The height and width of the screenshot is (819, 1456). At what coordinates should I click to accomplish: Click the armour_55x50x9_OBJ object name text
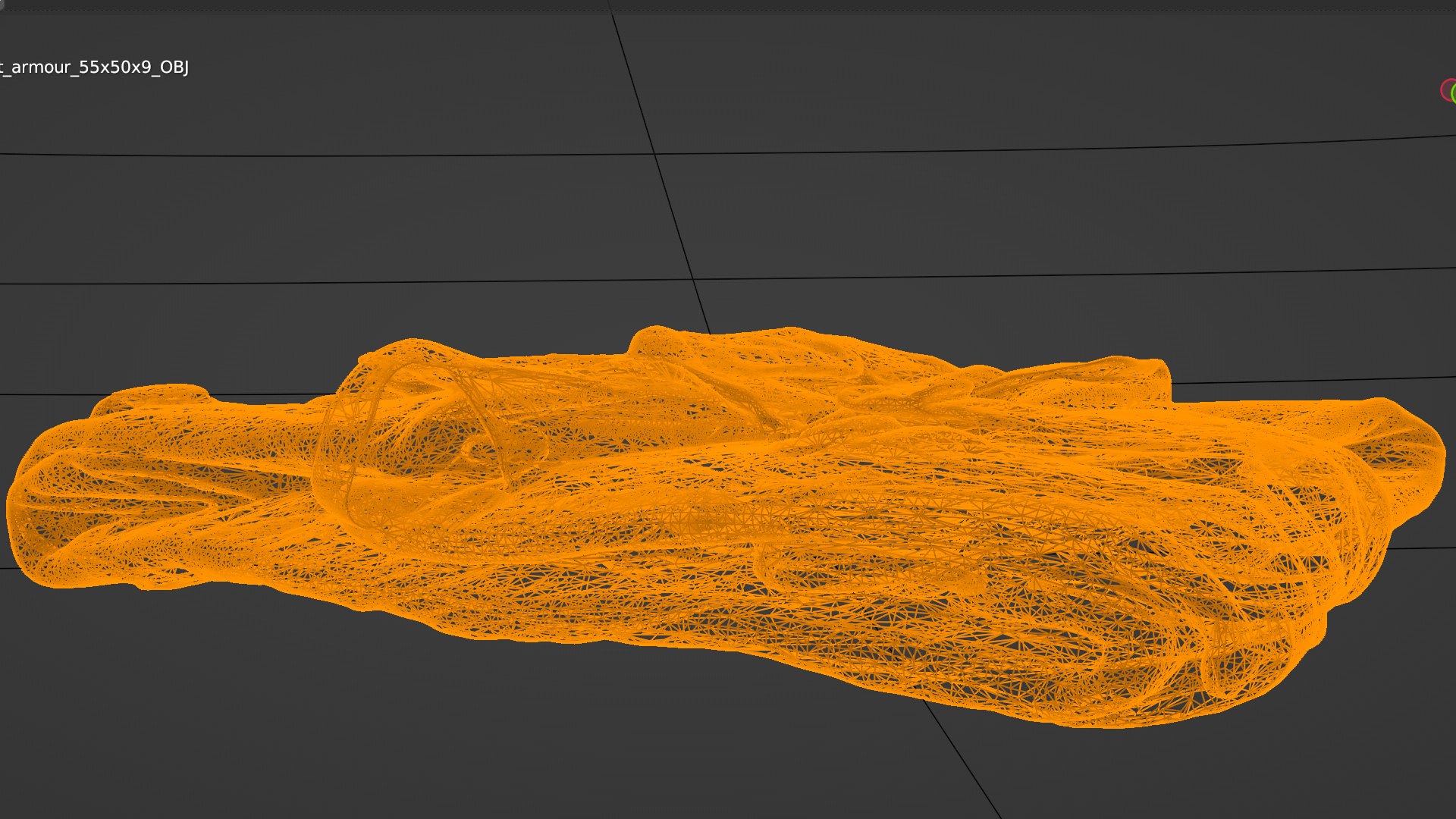pos(96,67)
